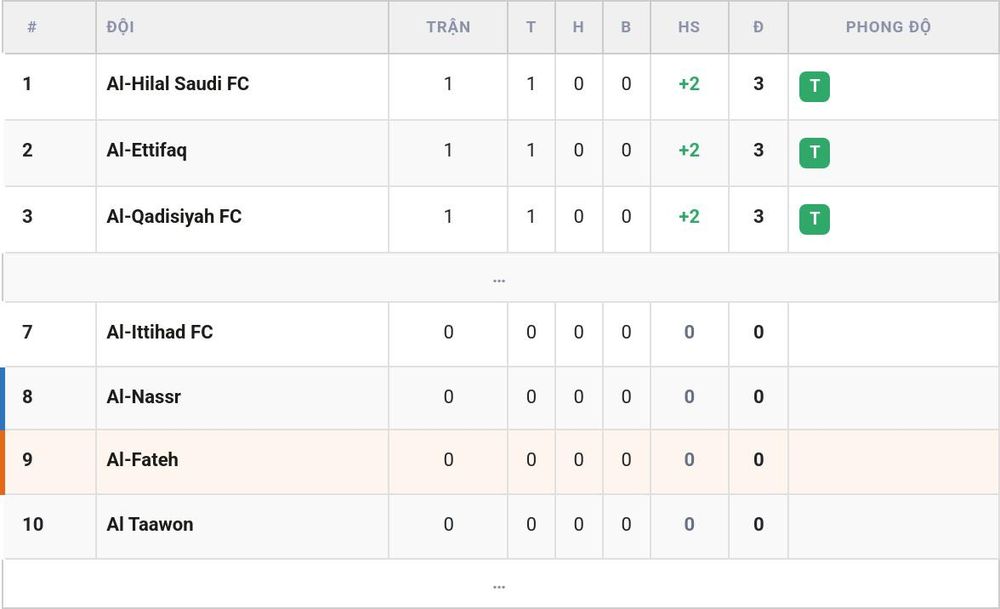Viewport: 1000px width, 609px height.
Task: Click the # rank column header
Action: pos(32,27)
